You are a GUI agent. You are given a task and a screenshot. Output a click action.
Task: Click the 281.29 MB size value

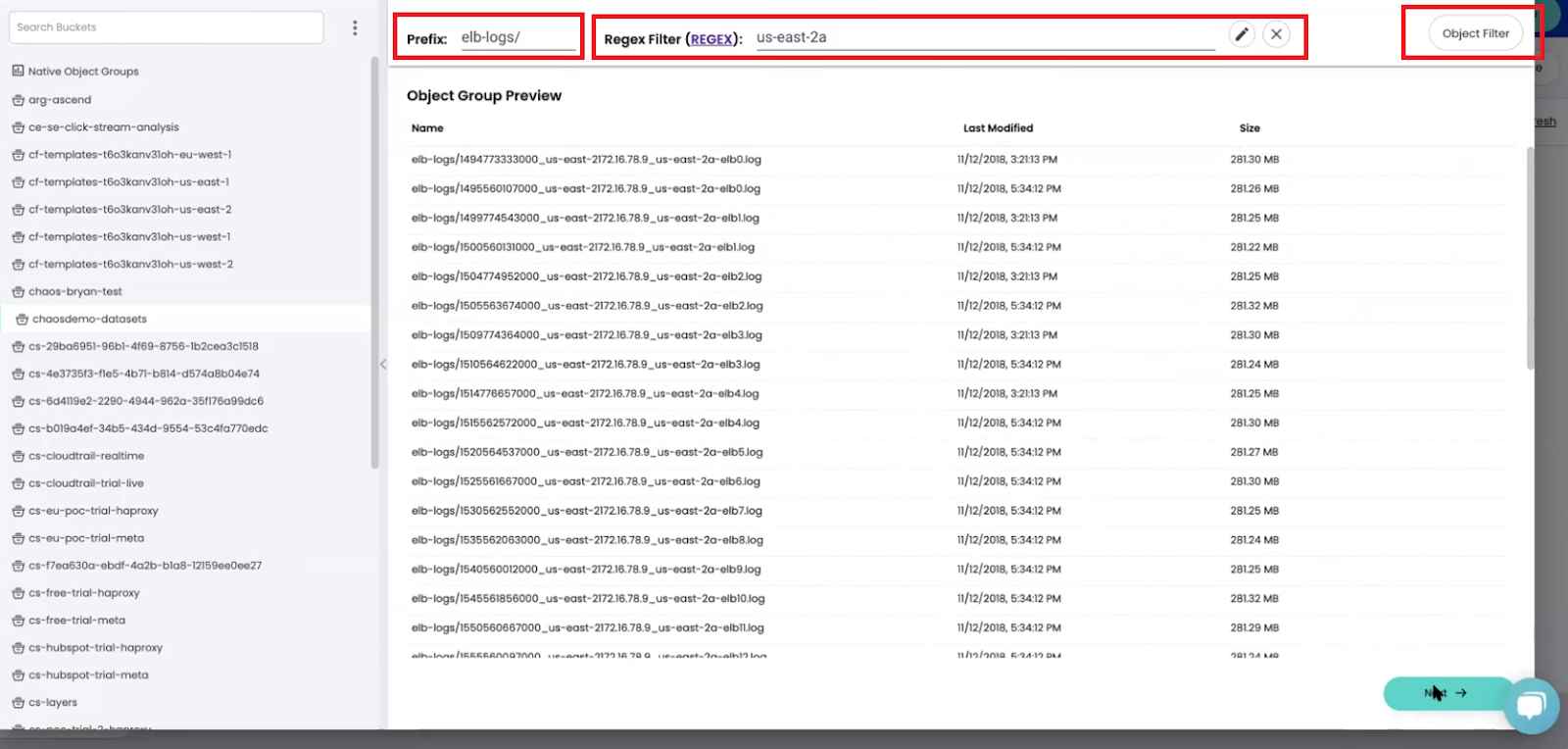[x=1254, y=628]
